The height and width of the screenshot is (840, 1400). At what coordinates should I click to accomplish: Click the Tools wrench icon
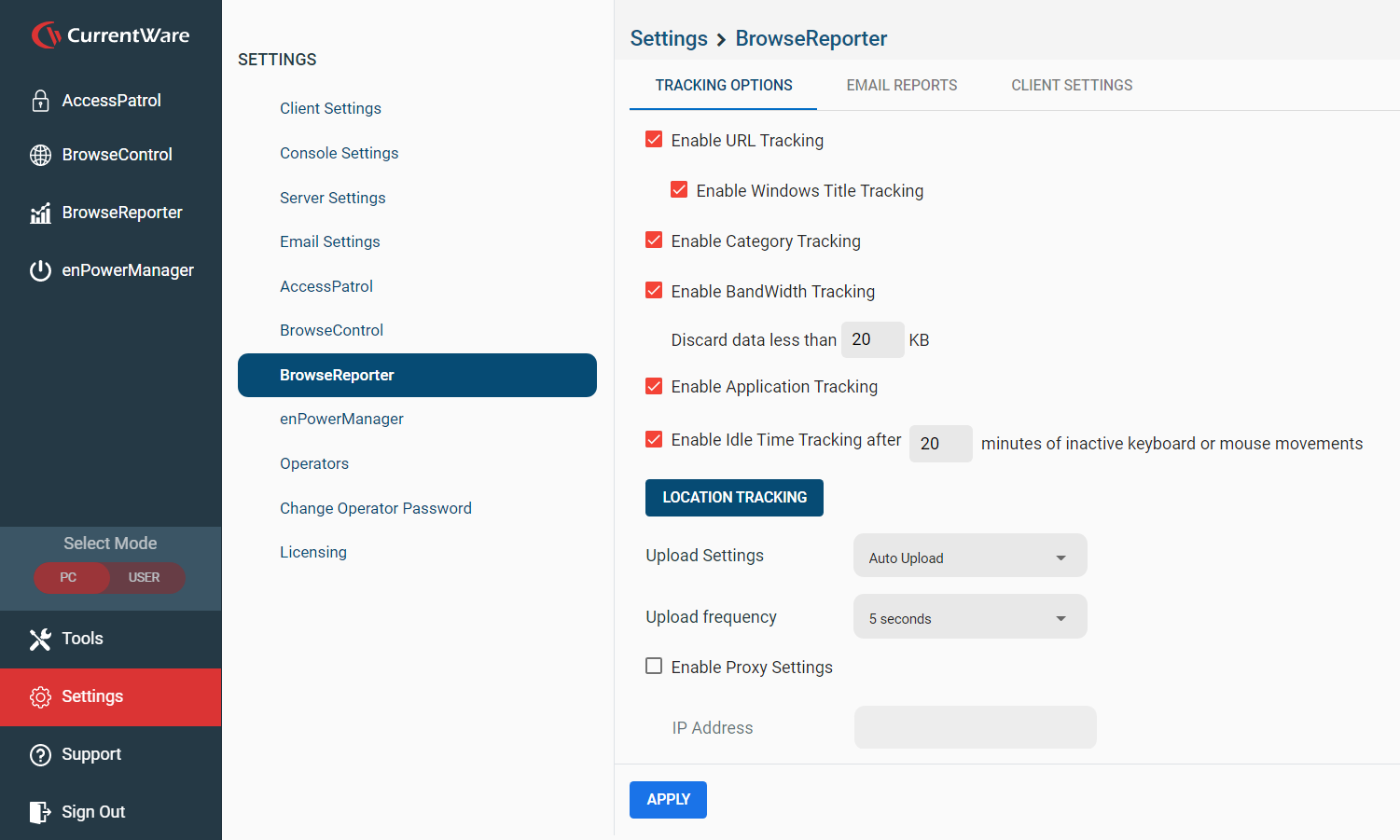[40, 639]
